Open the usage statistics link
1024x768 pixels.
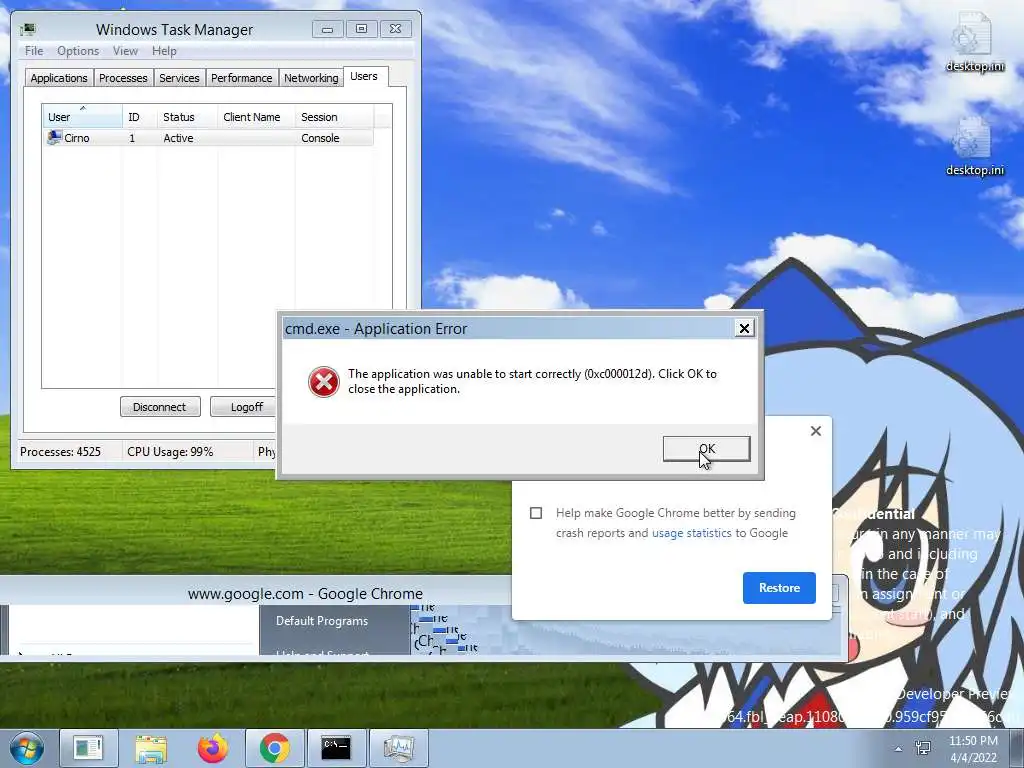(x=692, y=533)
